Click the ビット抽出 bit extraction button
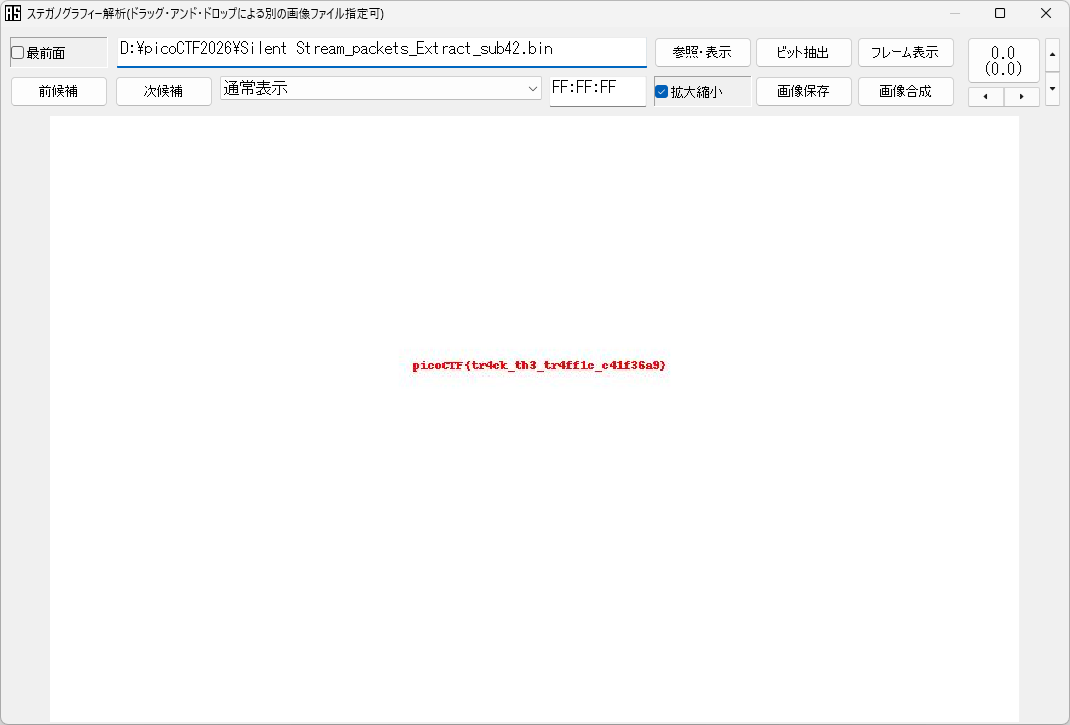The width and height of the screenshot is (1070, 725). coord(803,53)
